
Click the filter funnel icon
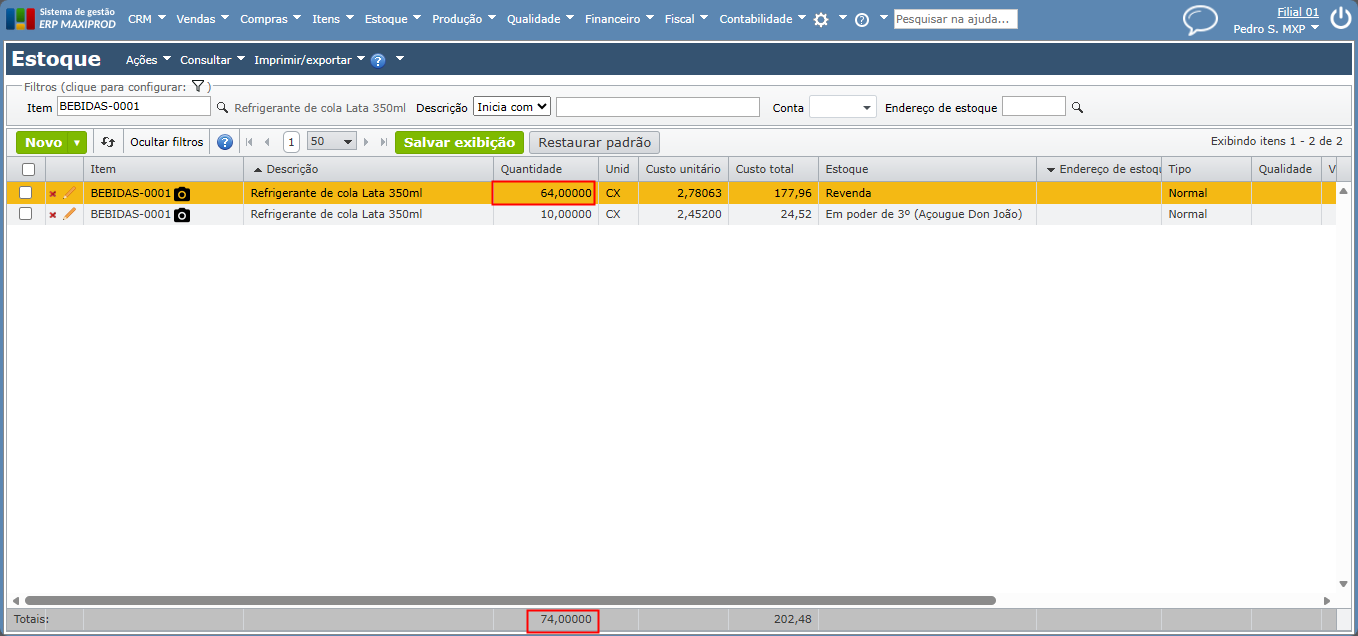coord(198,87)
